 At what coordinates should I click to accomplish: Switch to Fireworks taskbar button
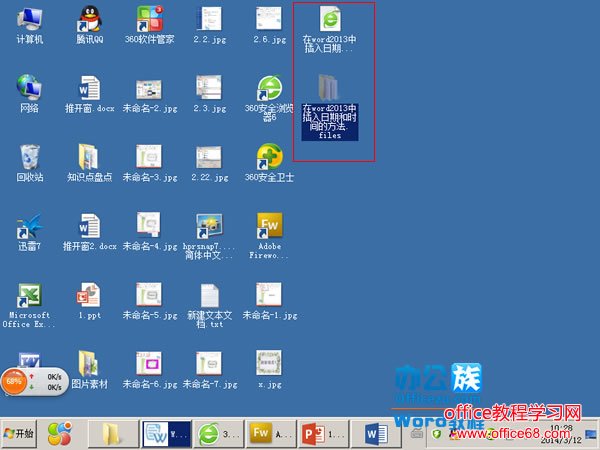pos(271,434)
